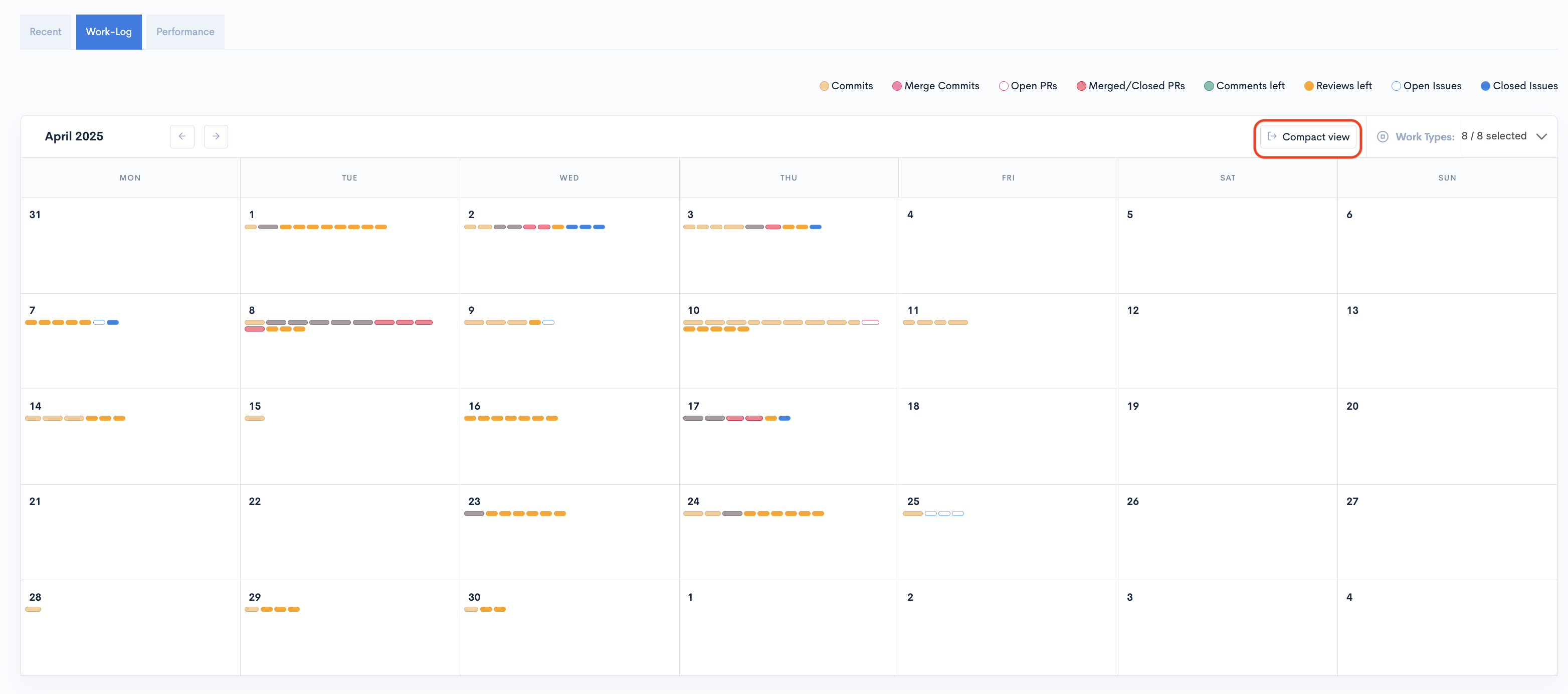Image resolution: width=1568 pixels, height=694 pixels.
Task: Select the Work-Log tab
Action: click(x=108, y=32)
